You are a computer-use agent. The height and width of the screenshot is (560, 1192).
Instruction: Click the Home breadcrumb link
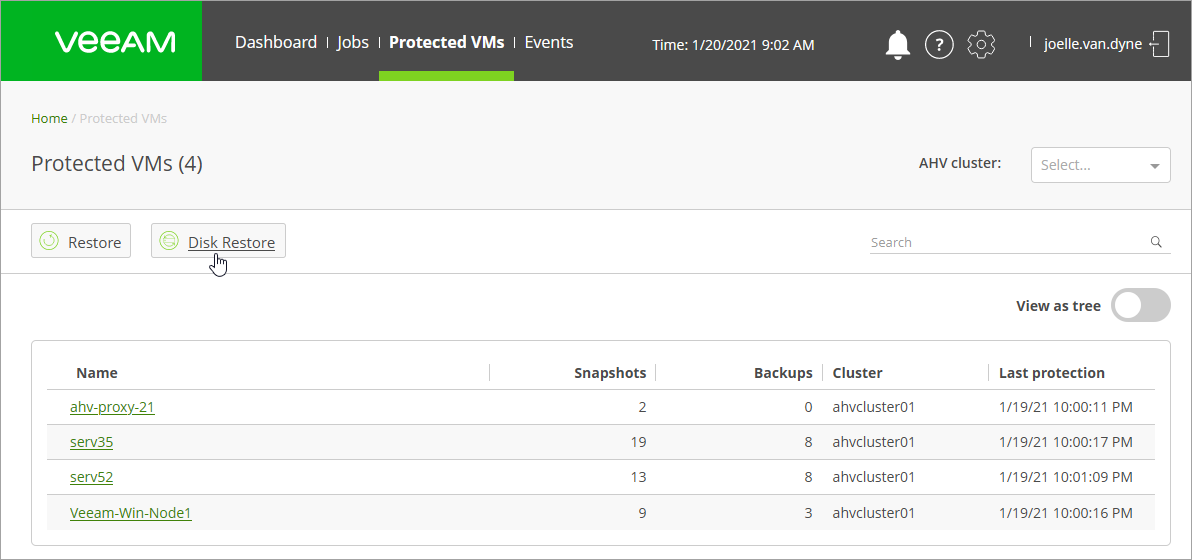[x=49, y=119]
